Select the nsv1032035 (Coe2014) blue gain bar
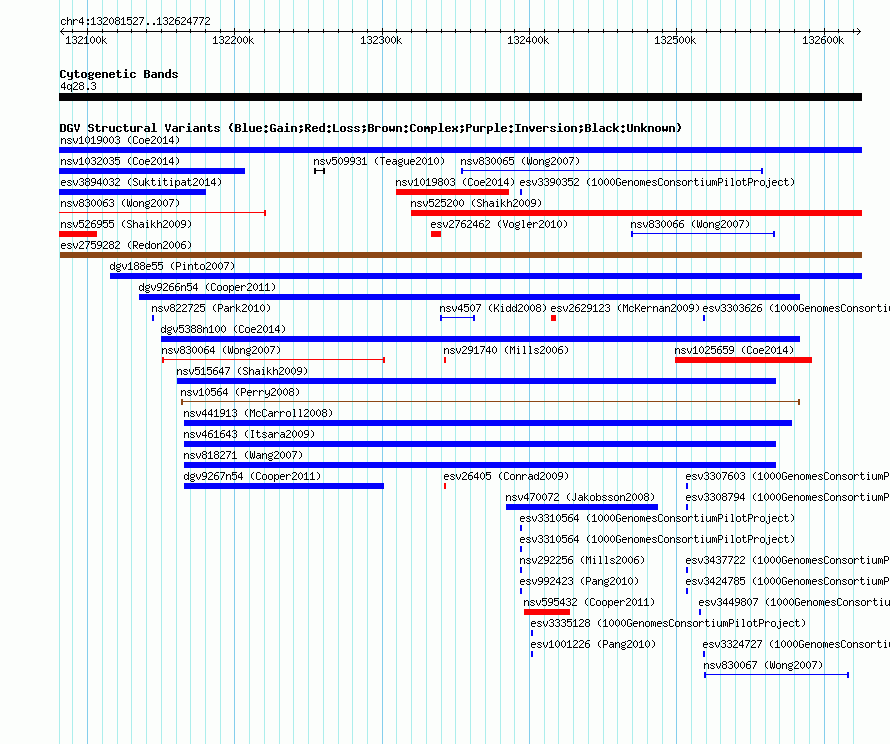This screenshot has height=744, width=890. [x=152, y=171]
